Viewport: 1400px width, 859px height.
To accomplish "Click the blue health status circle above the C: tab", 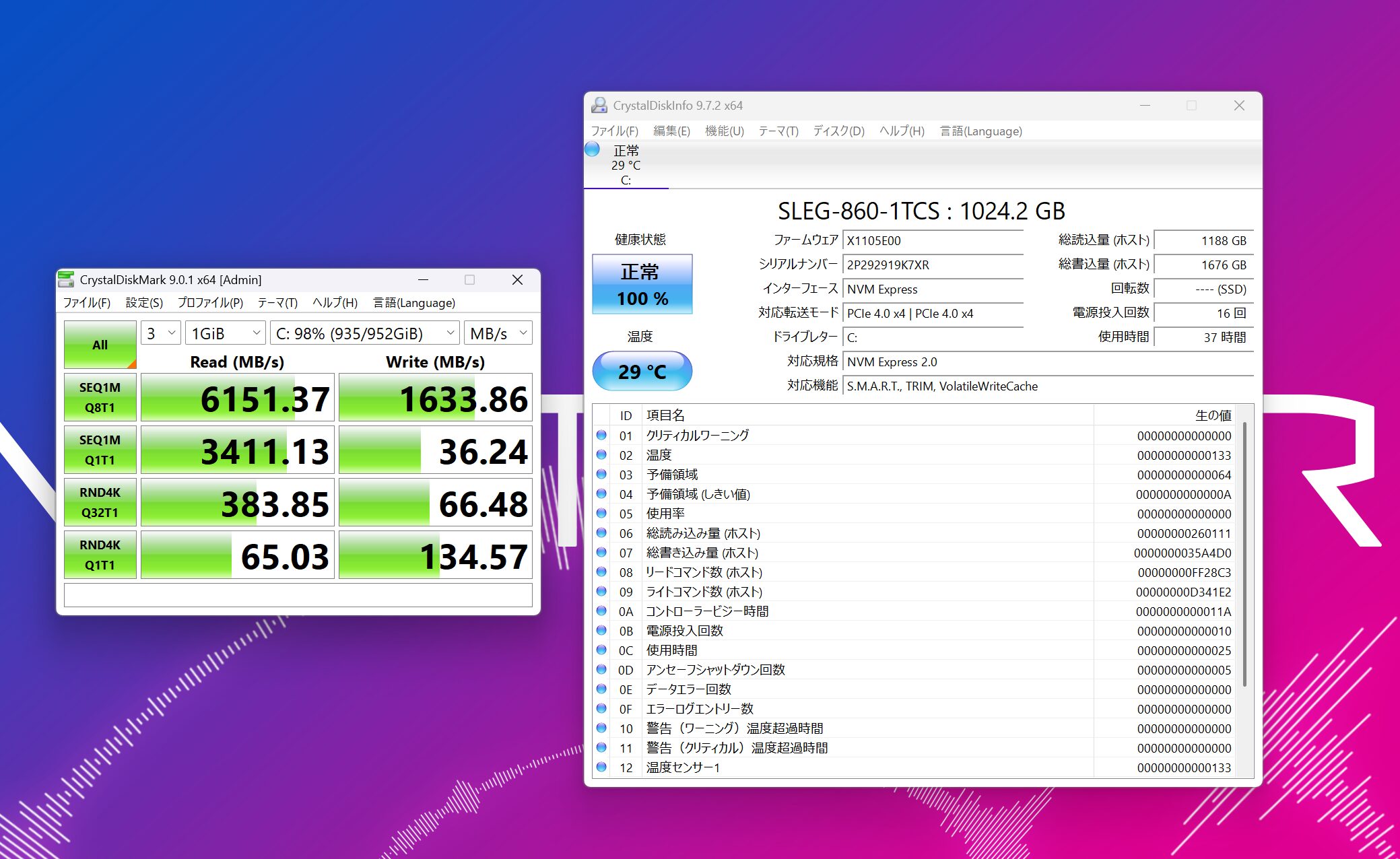I will pyautogui.click(x=592, y=149).
